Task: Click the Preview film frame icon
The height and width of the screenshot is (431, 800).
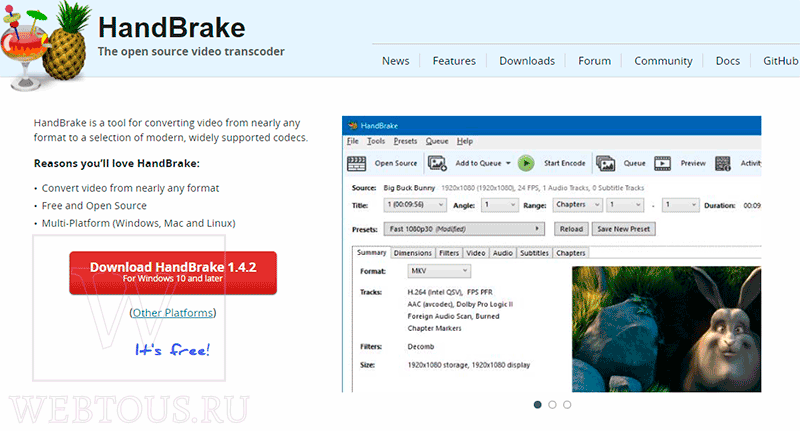Action: point(662,163)
